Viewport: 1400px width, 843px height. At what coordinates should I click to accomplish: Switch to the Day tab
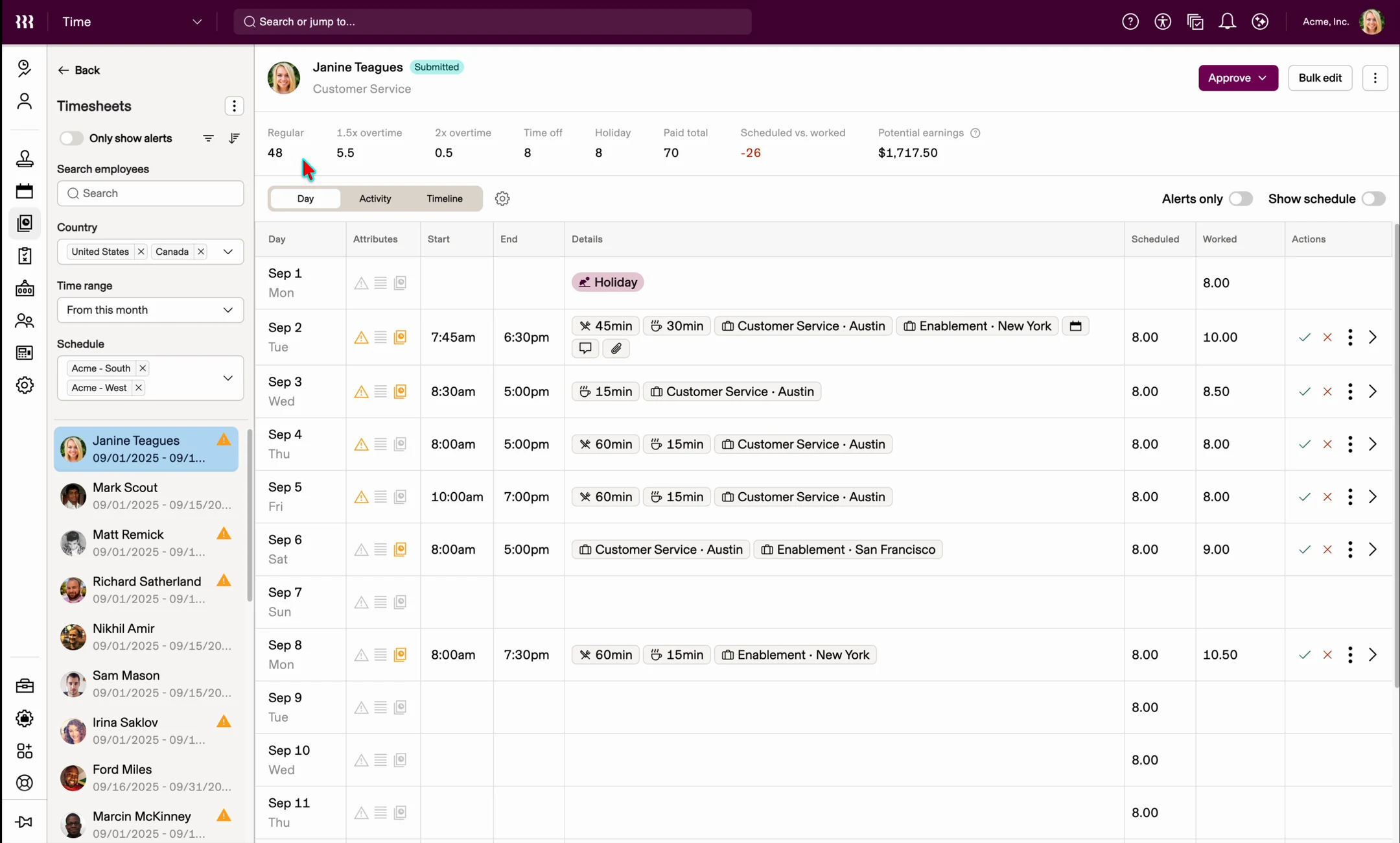click(305, 198)
